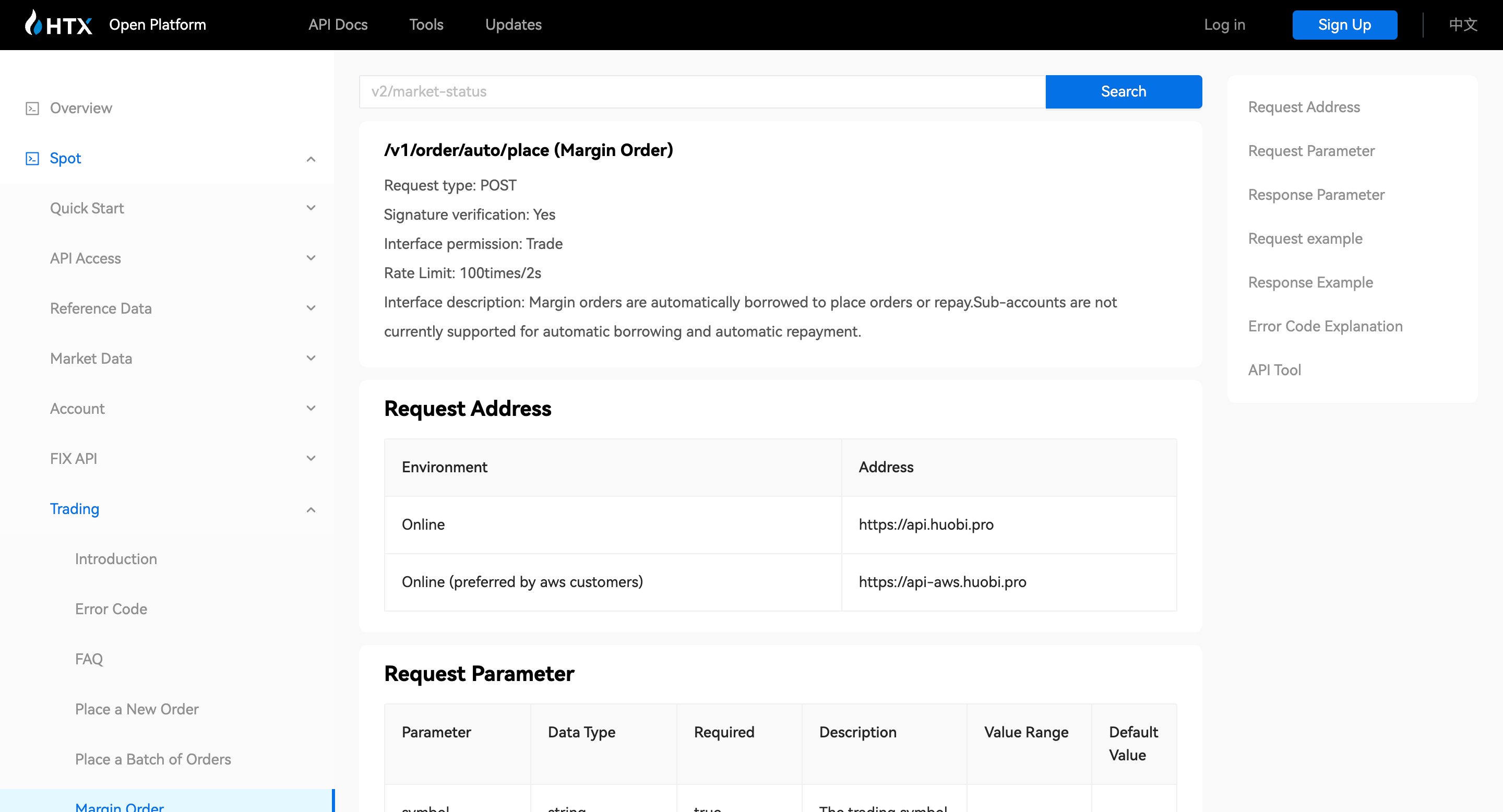The image size is (1503, 812).
Task: Open the API Docs menu
Action: pyautogui.click(x=338, y=25)
